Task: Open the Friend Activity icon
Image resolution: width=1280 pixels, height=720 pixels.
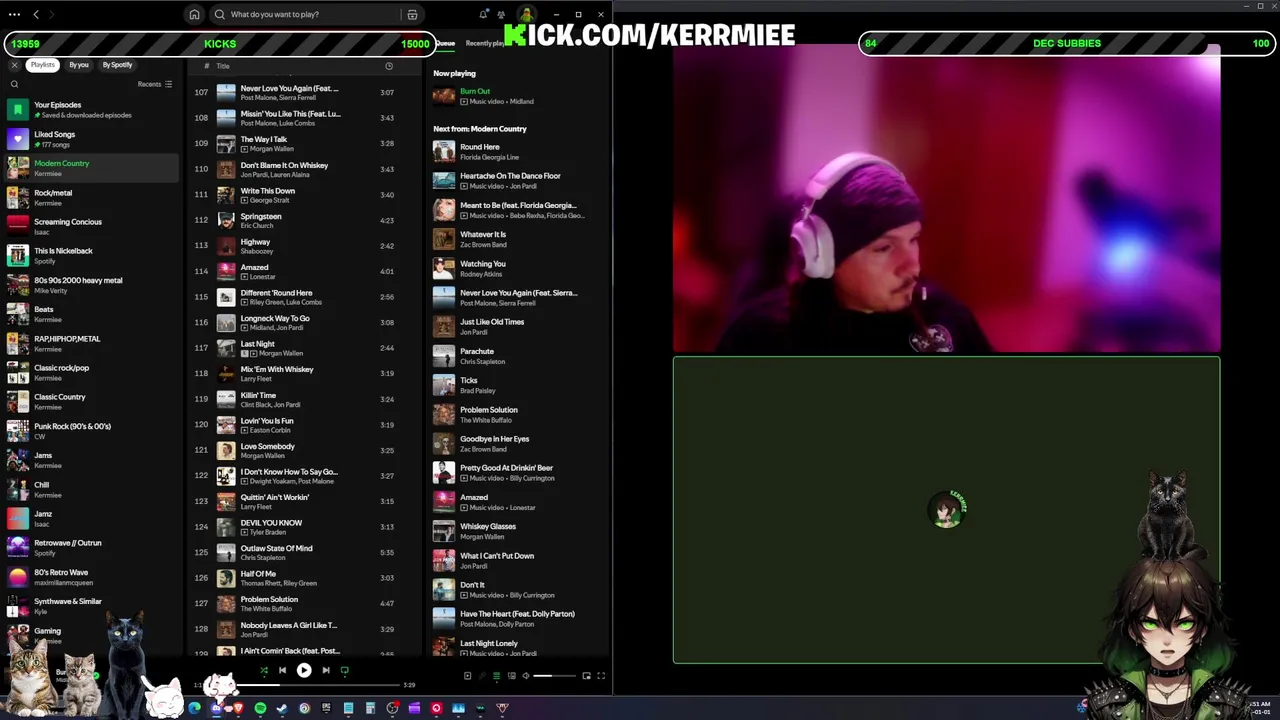Action: (502, 15)
